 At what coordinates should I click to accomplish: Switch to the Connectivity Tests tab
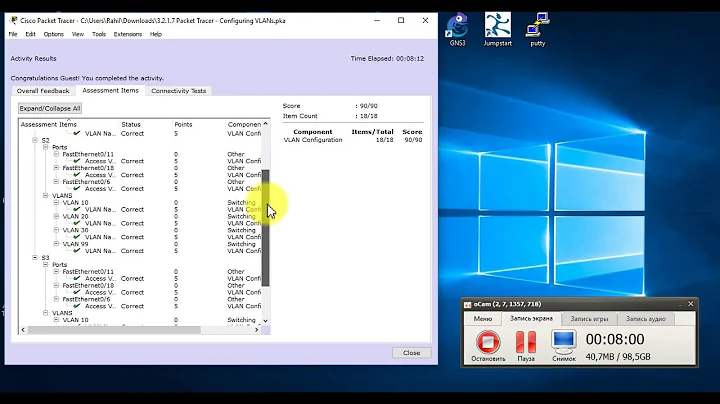179,91
